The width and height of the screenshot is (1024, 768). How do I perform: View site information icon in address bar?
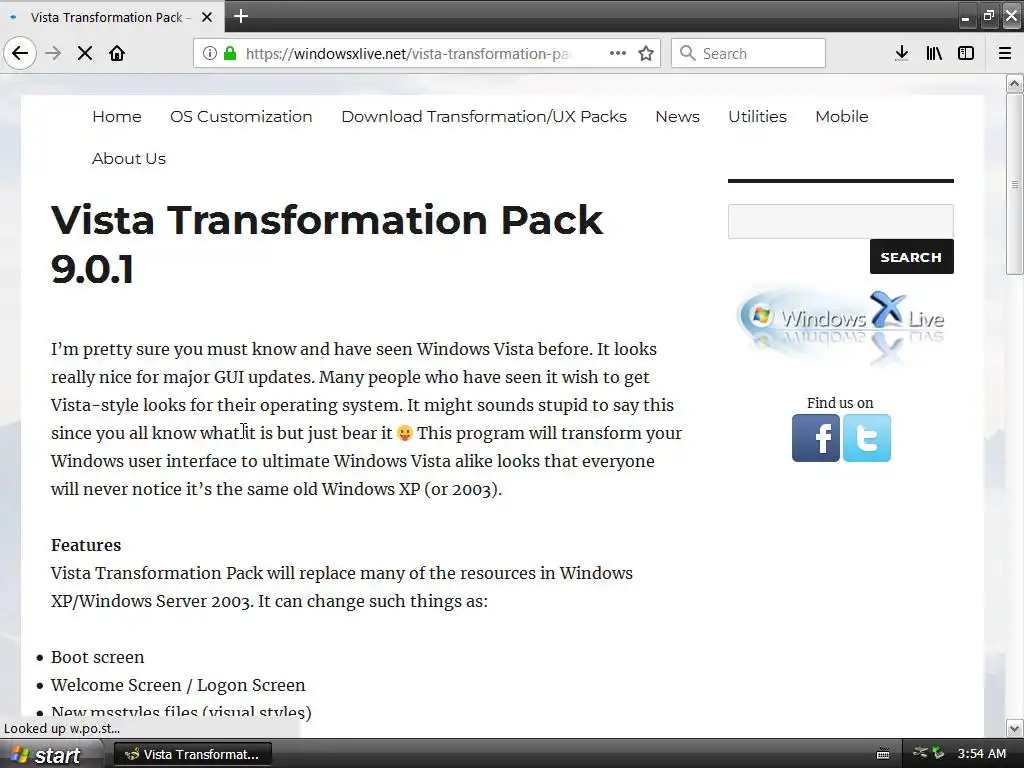(x=209, y=54)
